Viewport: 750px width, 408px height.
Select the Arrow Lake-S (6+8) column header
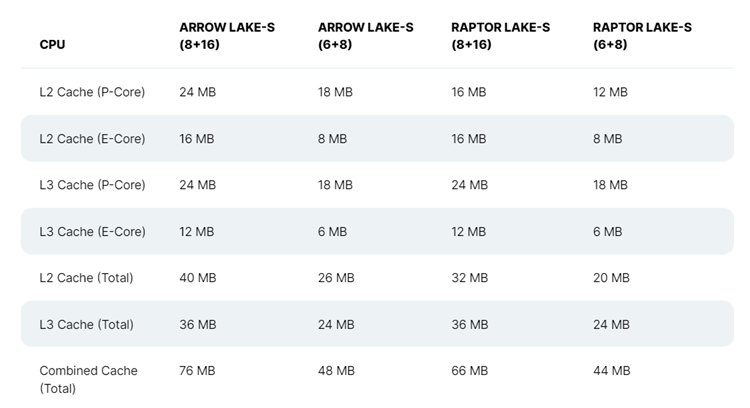pos(365,36)
